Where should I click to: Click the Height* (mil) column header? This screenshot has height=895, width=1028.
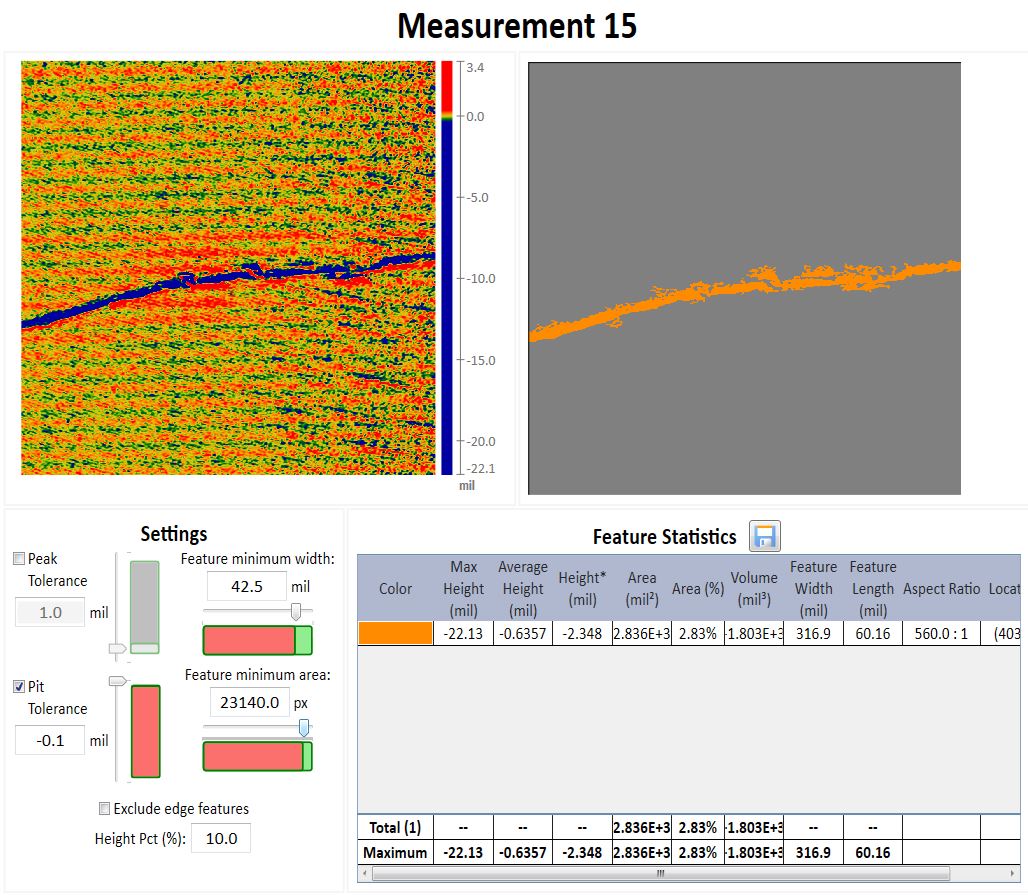[582, 588]
